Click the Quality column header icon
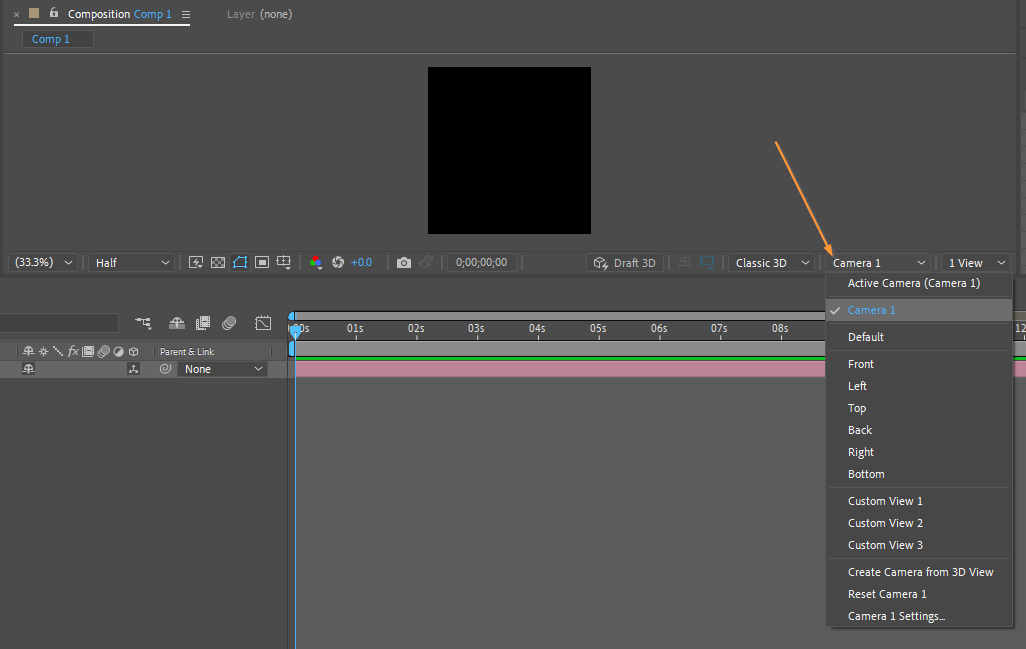1026x649 pixels. coord(58,351)
